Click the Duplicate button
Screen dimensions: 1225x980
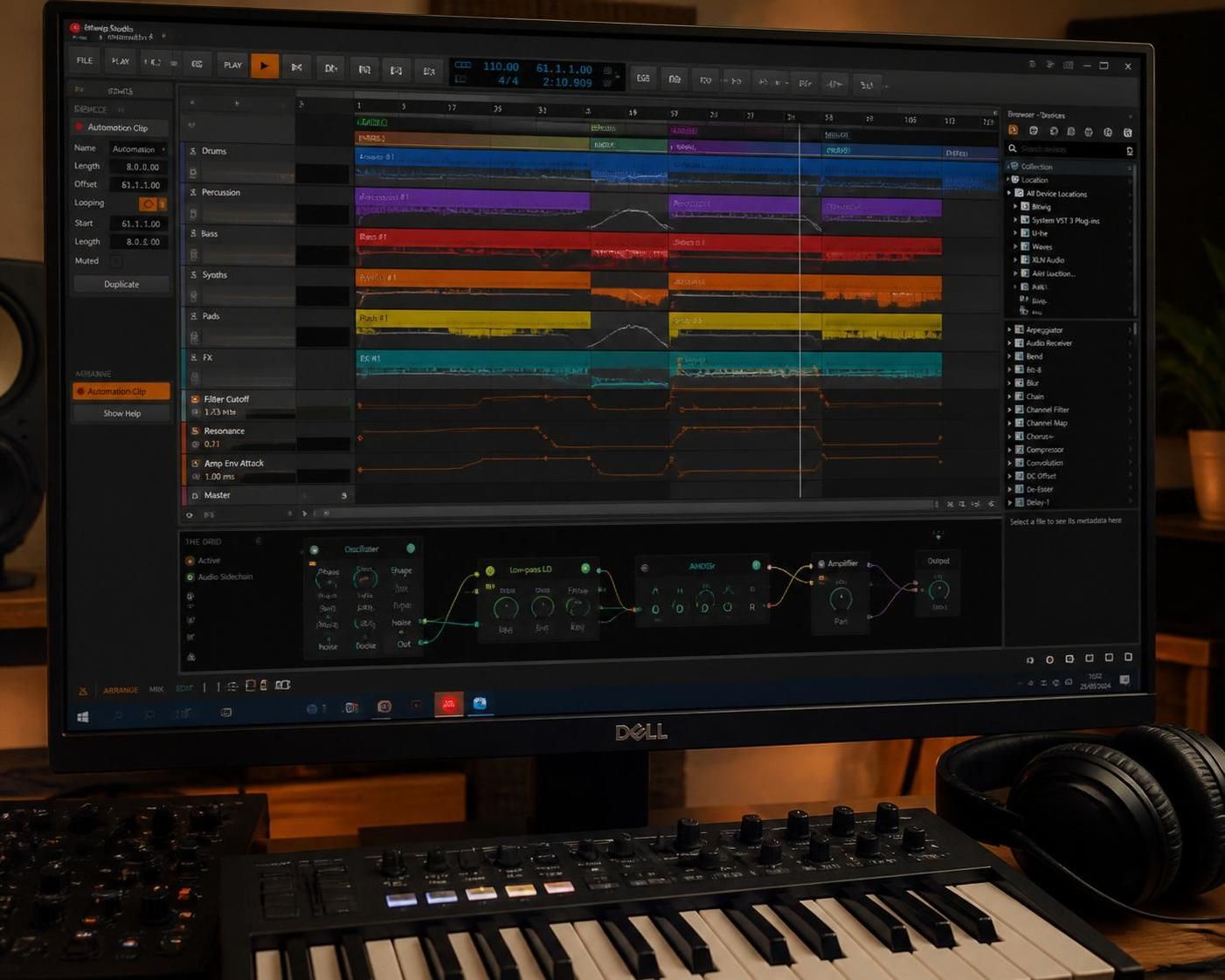(121, 284)
